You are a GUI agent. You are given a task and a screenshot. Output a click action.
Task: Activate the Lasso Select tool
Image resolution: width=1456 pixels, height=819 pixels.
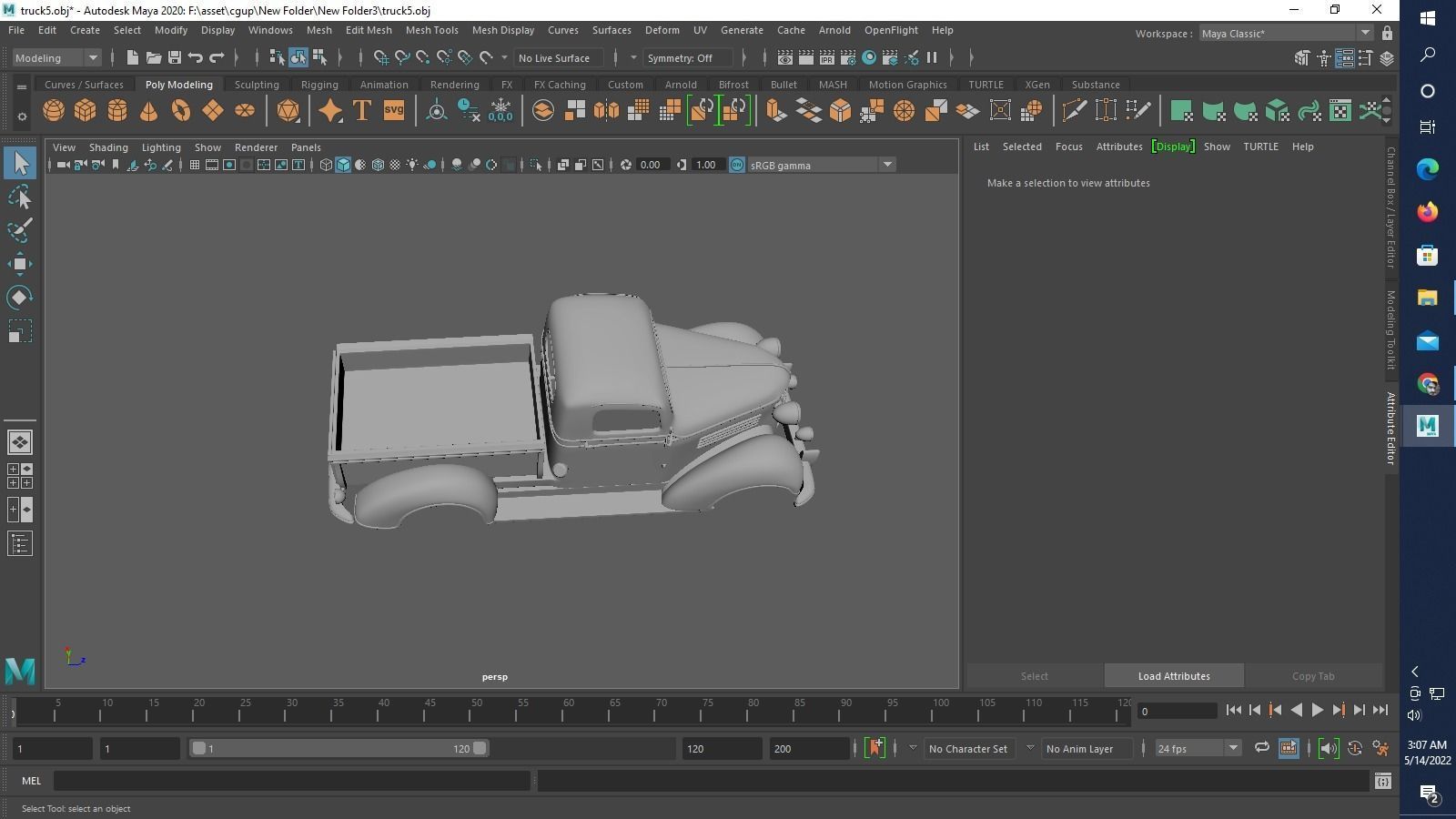(19, 197)
